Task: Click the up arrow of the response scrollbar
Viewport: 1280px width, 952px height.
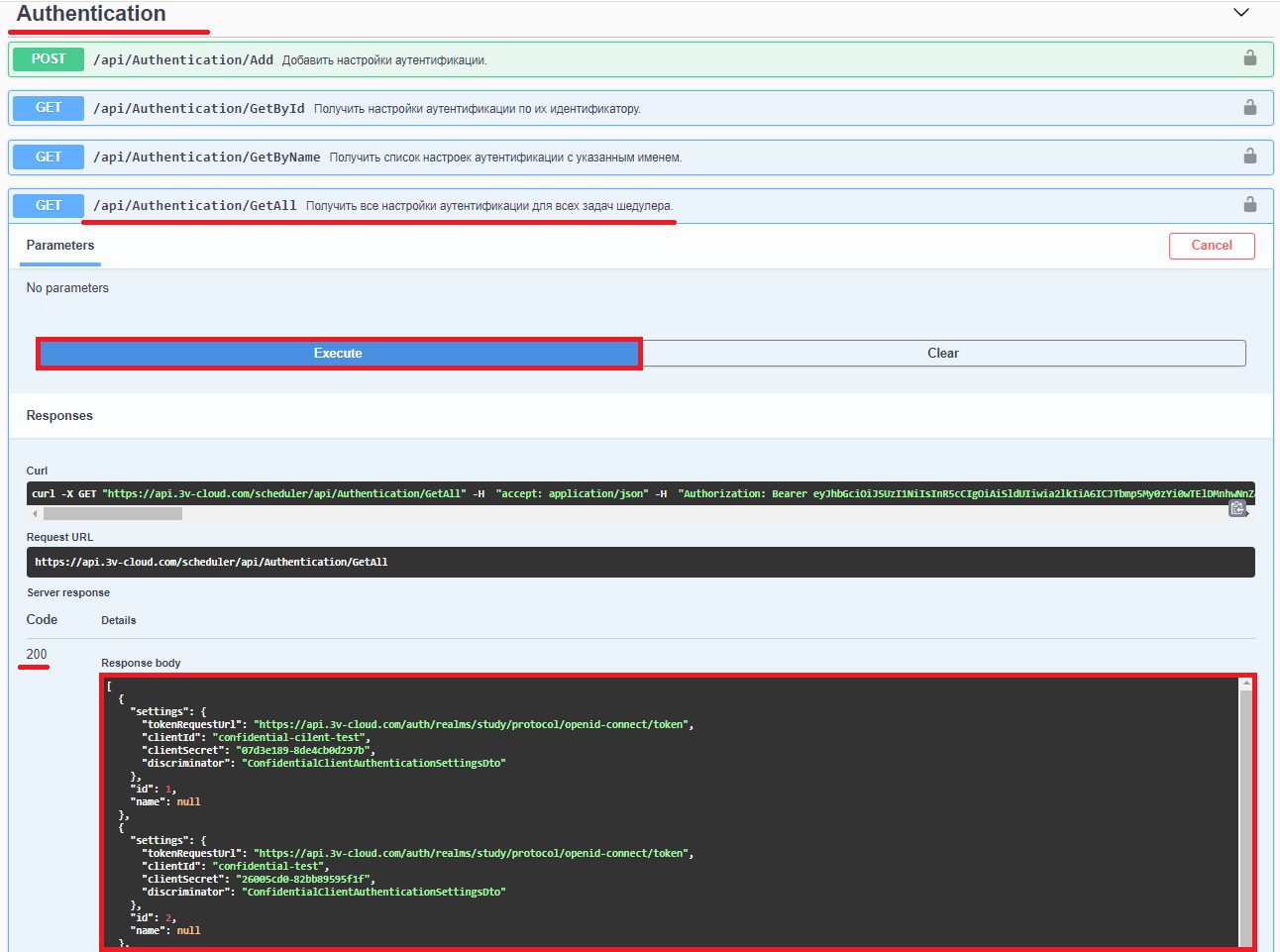Action: click(1246, 684)
